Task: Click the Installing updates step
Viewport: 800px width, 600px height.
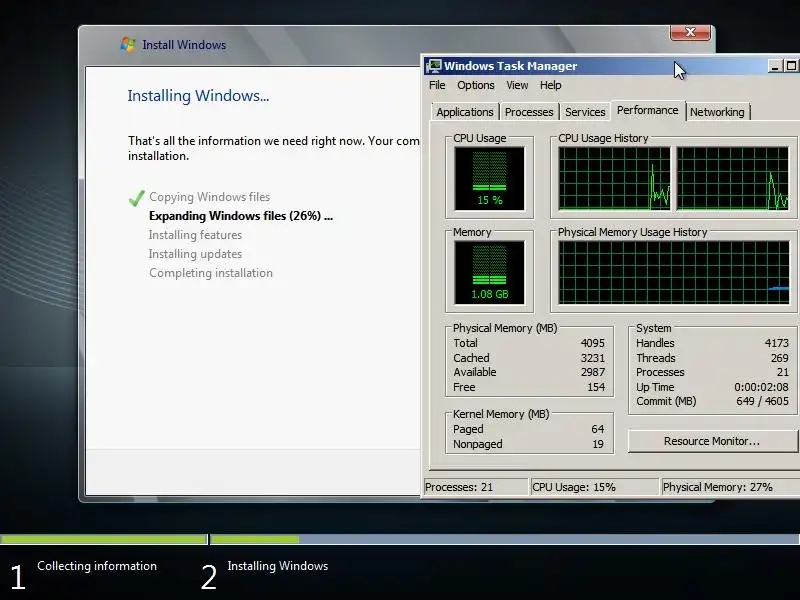Action: click(195, 254)
